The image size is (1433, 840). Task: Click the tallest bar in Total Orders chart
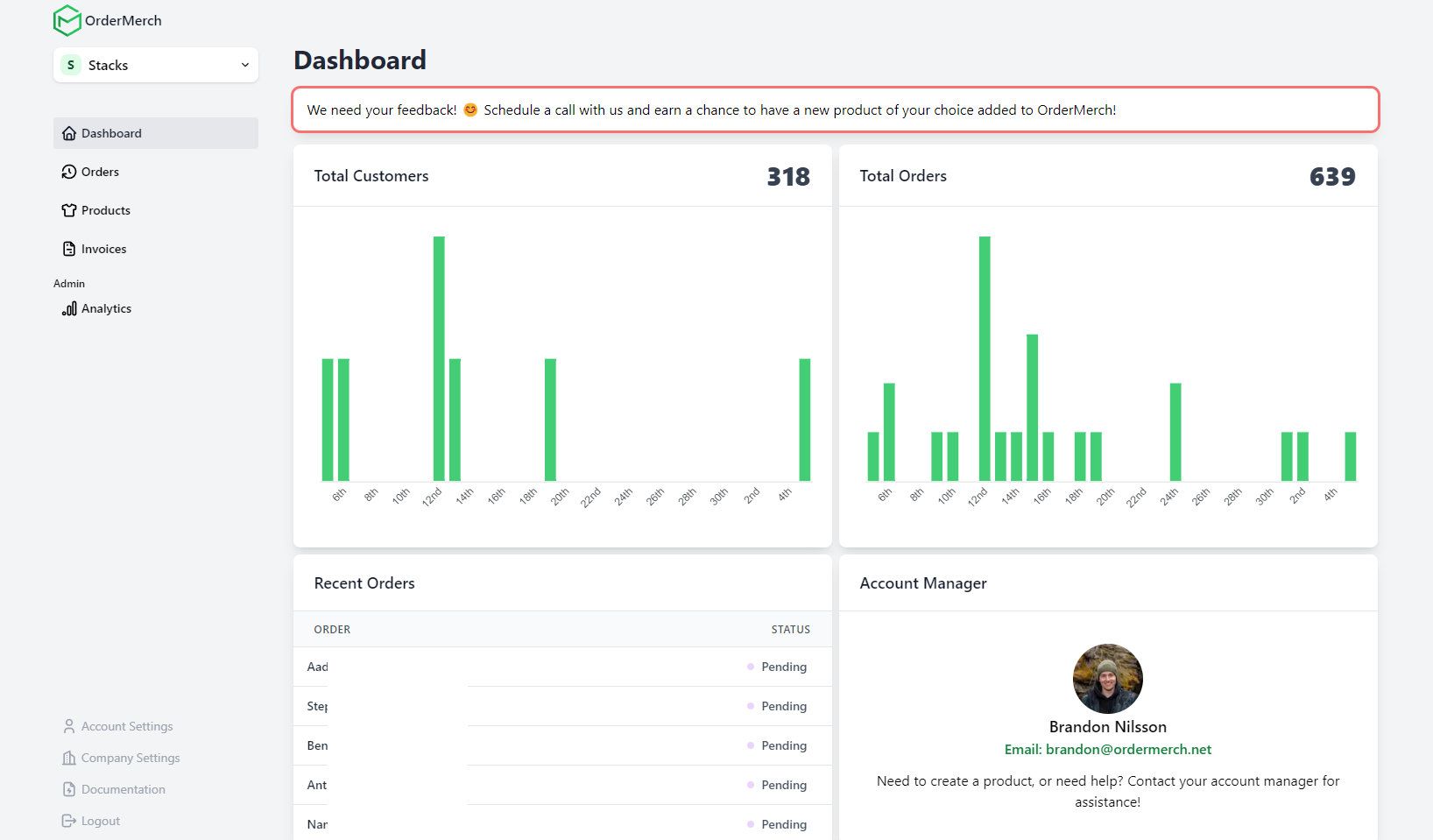click(x=985, y=358)
